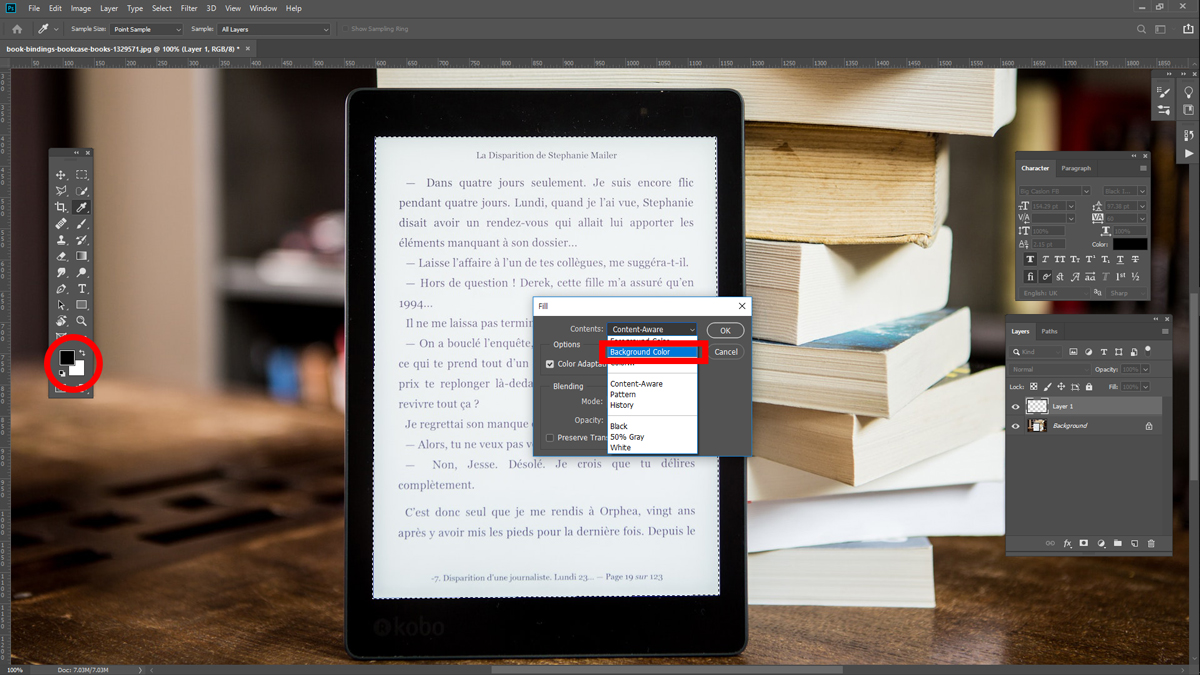1200x675 pixels.
Task: Select the Gradient tool
Action: pos(82,256)
